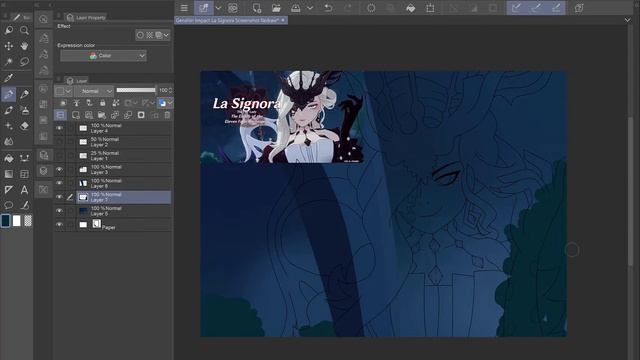Viewport: 640px width, 360px height.
Task: Click the New raster layer icon
Action: pos(76,115)
